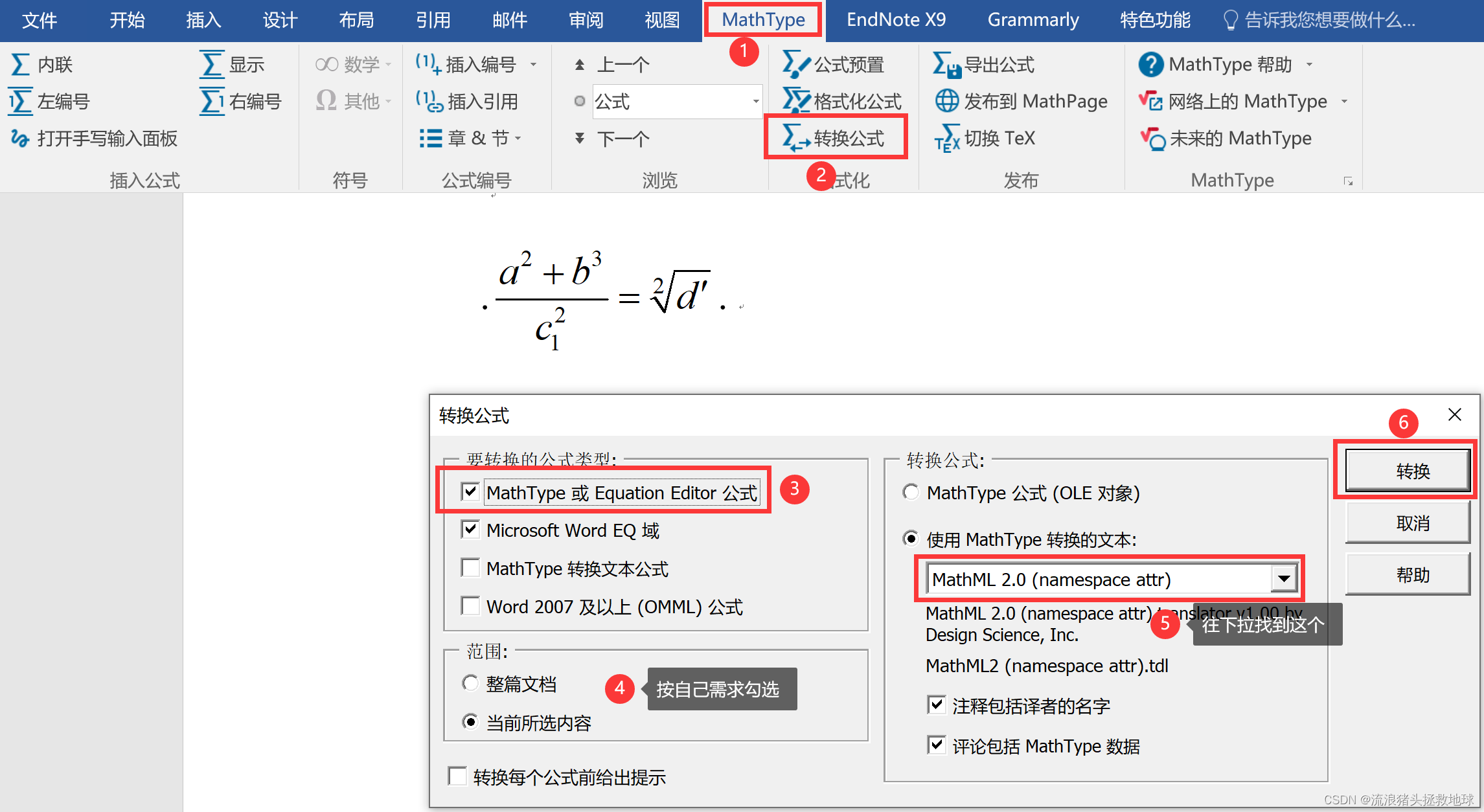Open the 审阅 review tab
This screenshot has width=1484, height=812.
click(586, 20)
